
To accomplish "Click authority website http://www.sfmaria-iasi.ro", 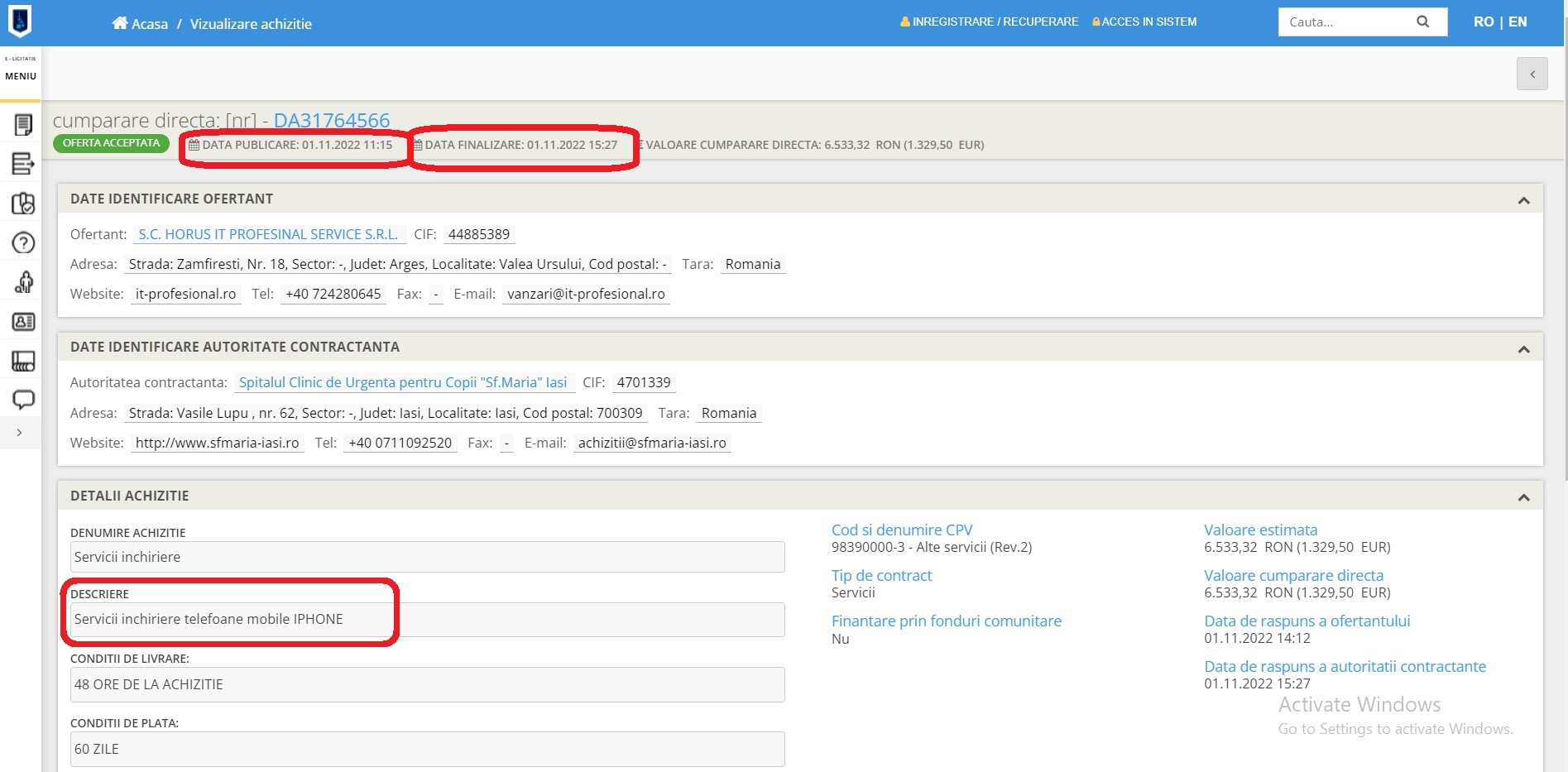I will pyautogui.click(x=218, y=443).
